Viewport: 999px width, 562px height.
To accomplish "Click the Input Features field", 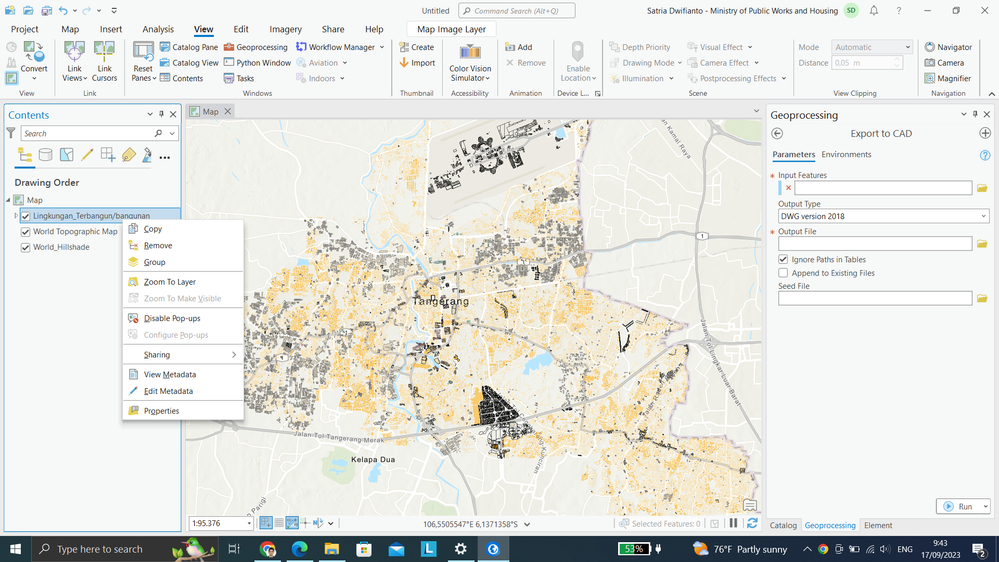I will pyautogui.click(x=883, y=188).
